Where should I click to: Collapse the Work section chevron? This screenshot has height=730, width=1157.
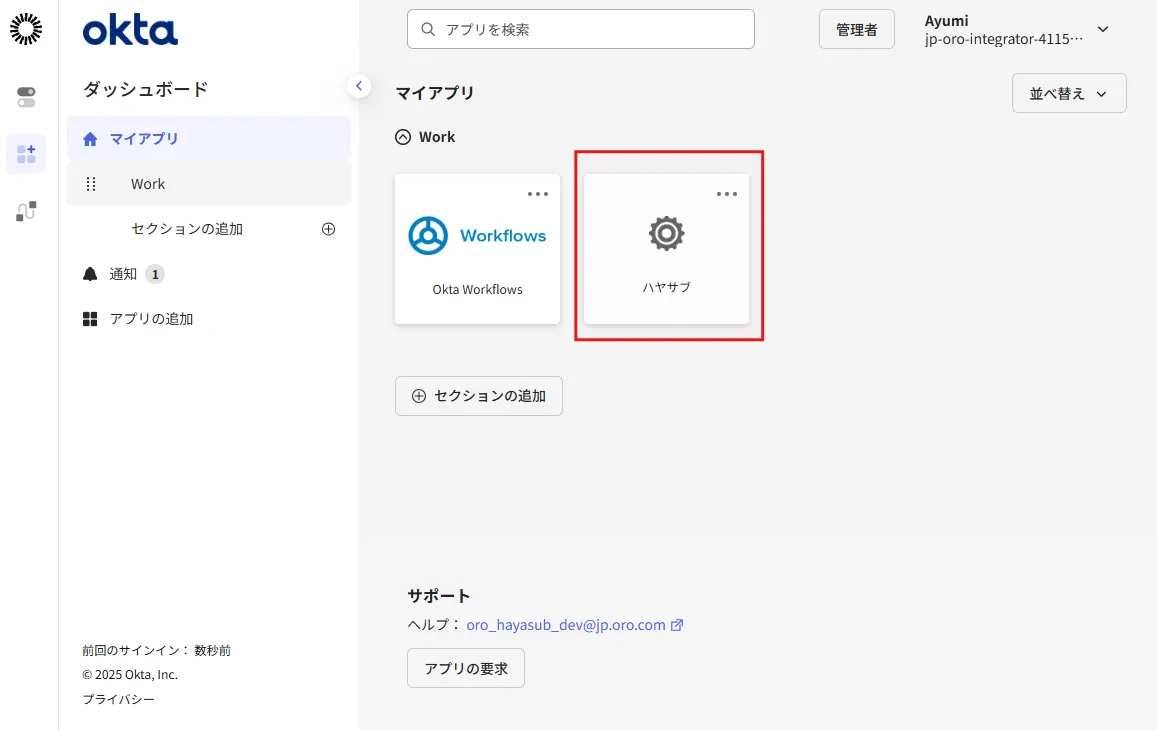[403, 137]
